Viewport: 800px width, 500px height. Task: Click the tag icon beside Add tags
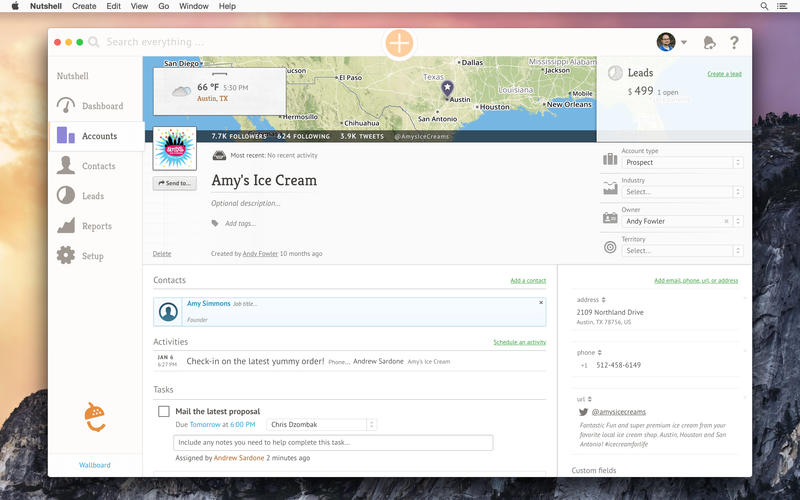coord(215,223)
